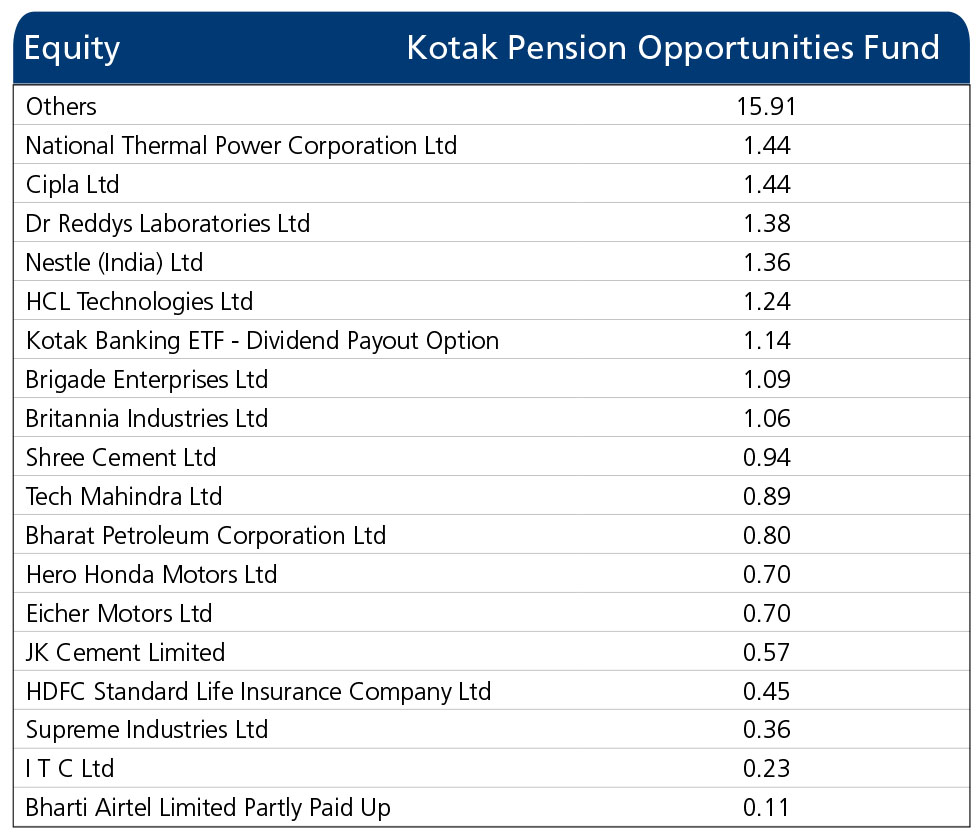Select National Thermal Power Corporation Ltd row
This screenshot has height=836, width=978.
(491, 145)
